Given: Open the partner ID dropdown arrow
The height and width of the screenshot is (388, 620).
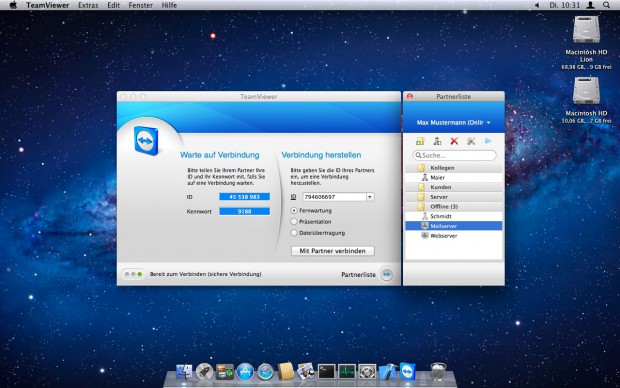Looking at the screenshot, I should tap(370, 197).
